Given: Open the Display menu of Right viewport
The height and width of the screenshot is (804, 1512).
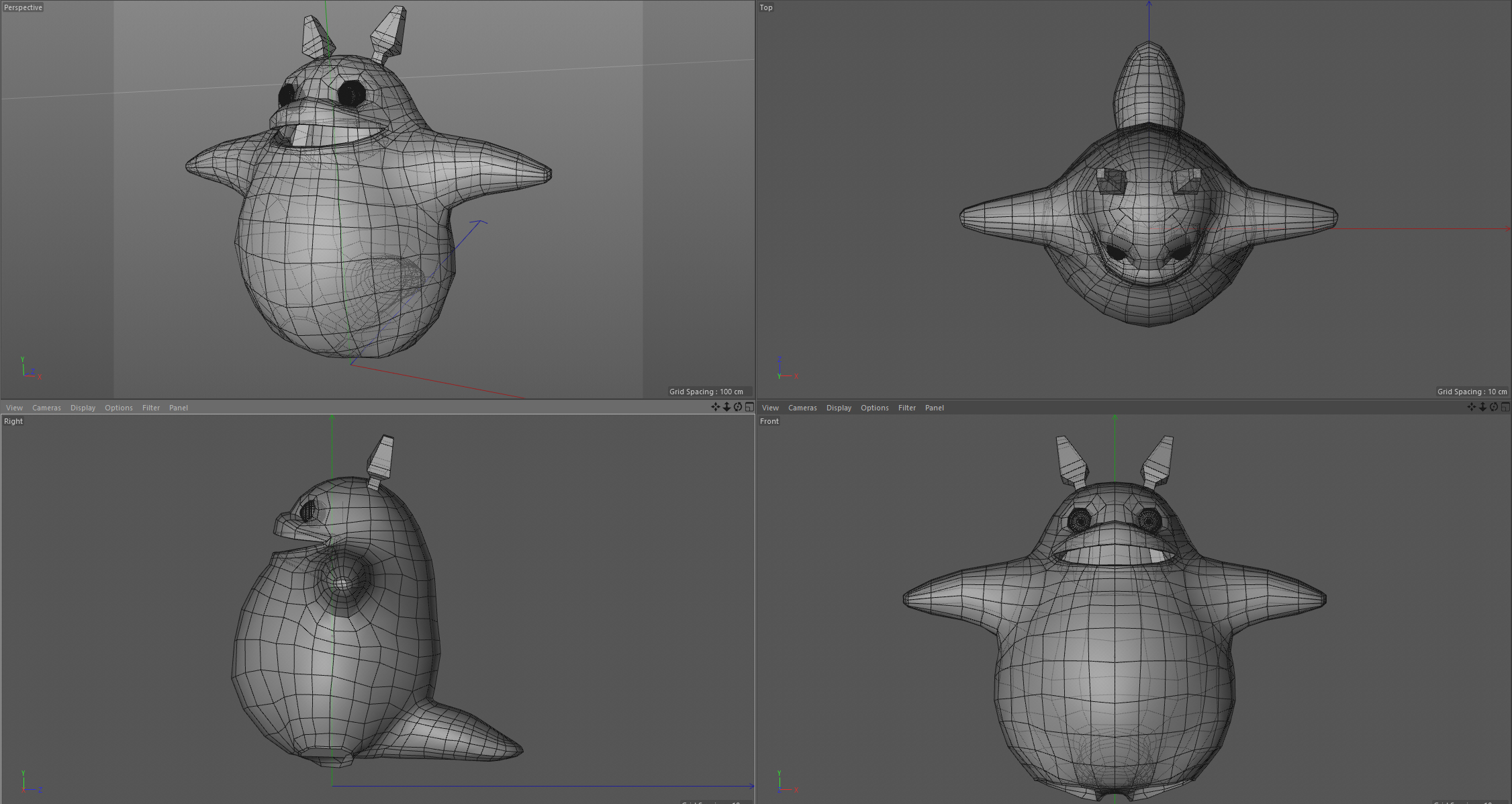Looking at the screenshot, I should point(83,408).
